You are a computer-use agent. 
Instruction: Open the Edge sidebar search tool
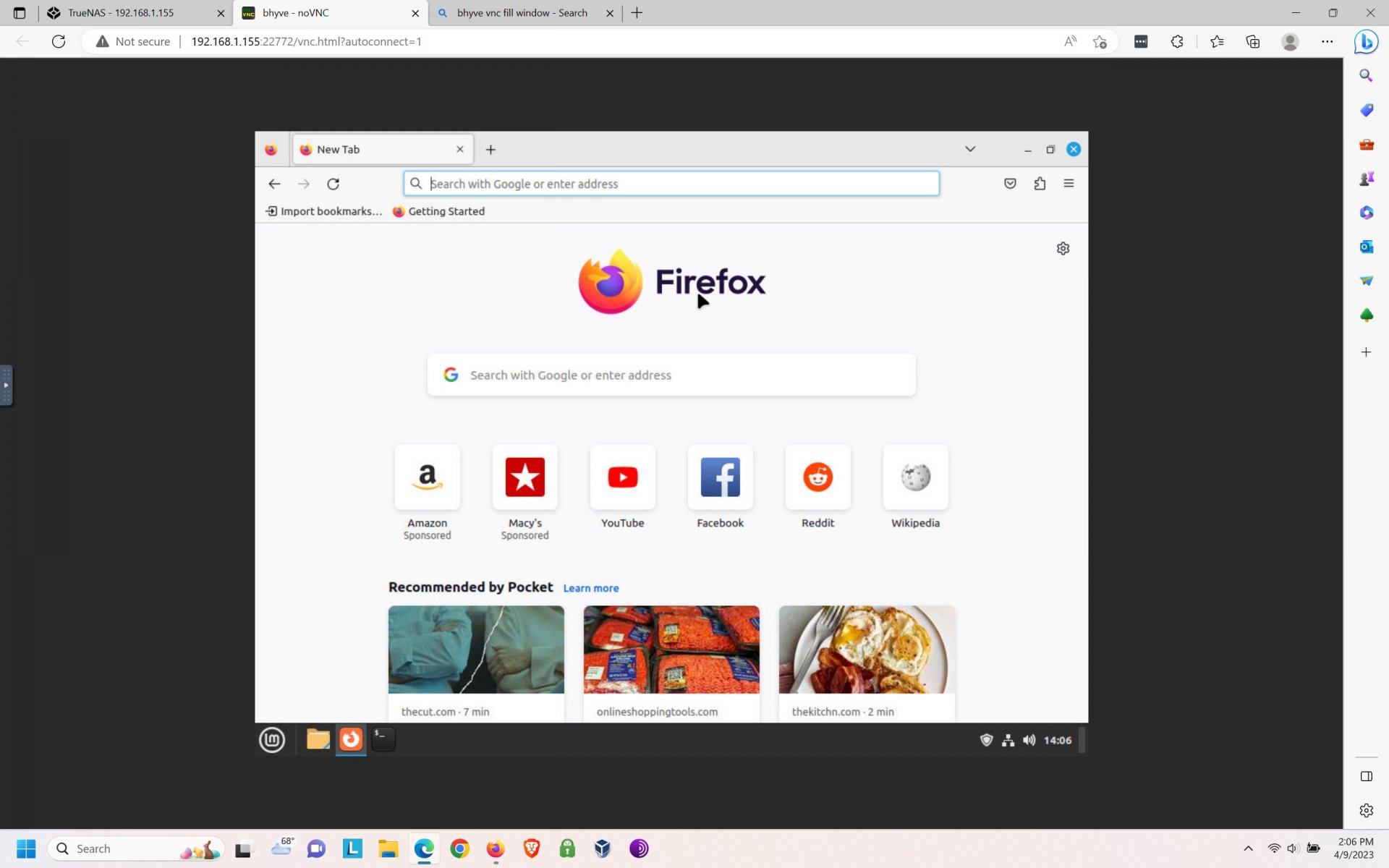tap(1366, 75)
